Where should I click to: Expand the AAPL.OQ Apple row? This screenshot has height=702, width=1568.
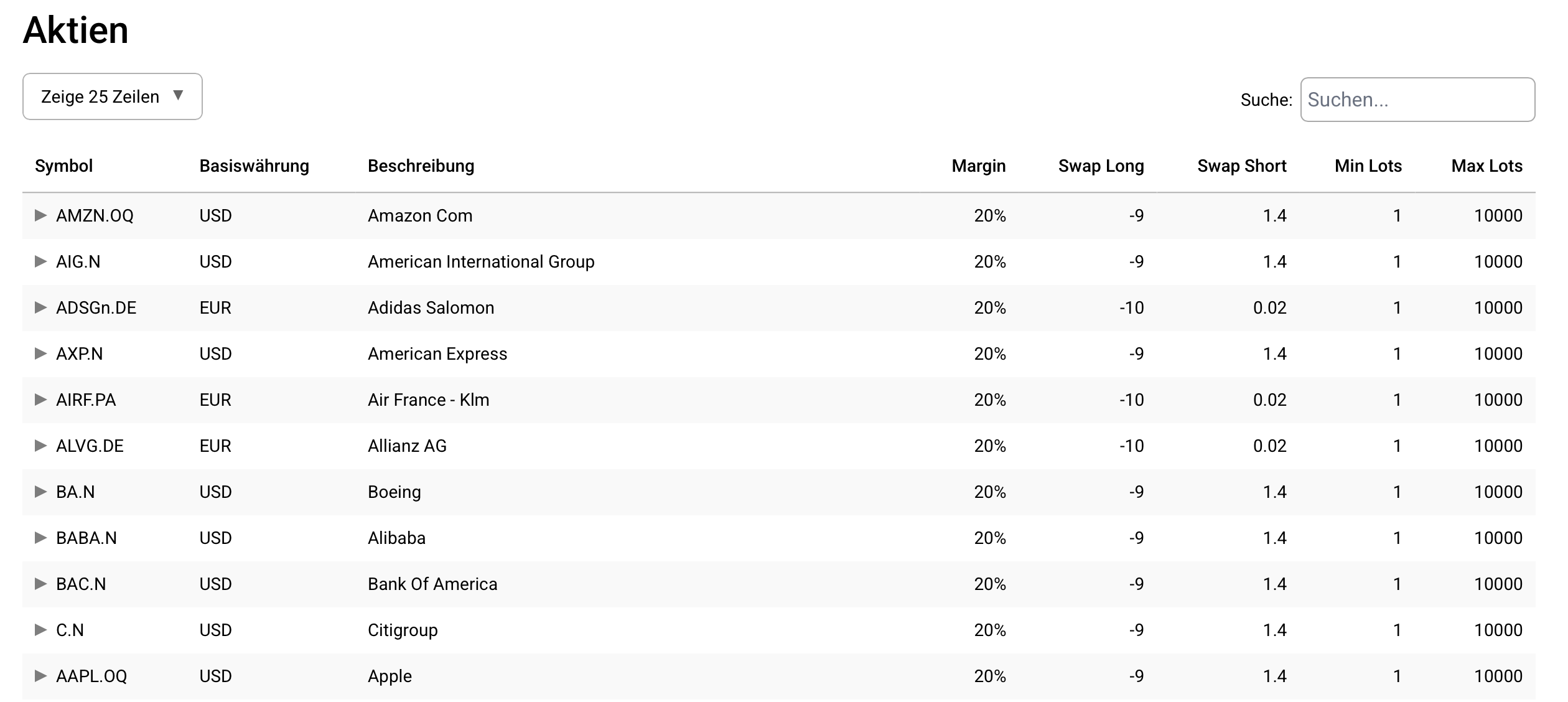click(x=40, y=676)
